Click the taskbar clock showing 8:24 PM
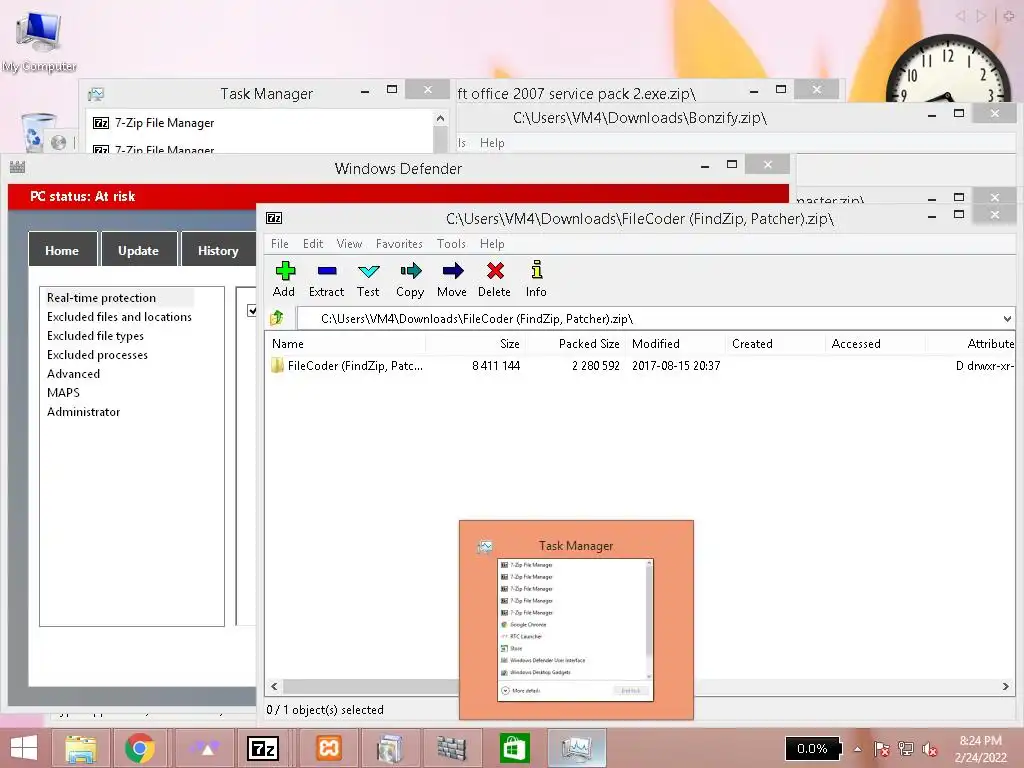The image size is (1024, 768). click(980, 749)
